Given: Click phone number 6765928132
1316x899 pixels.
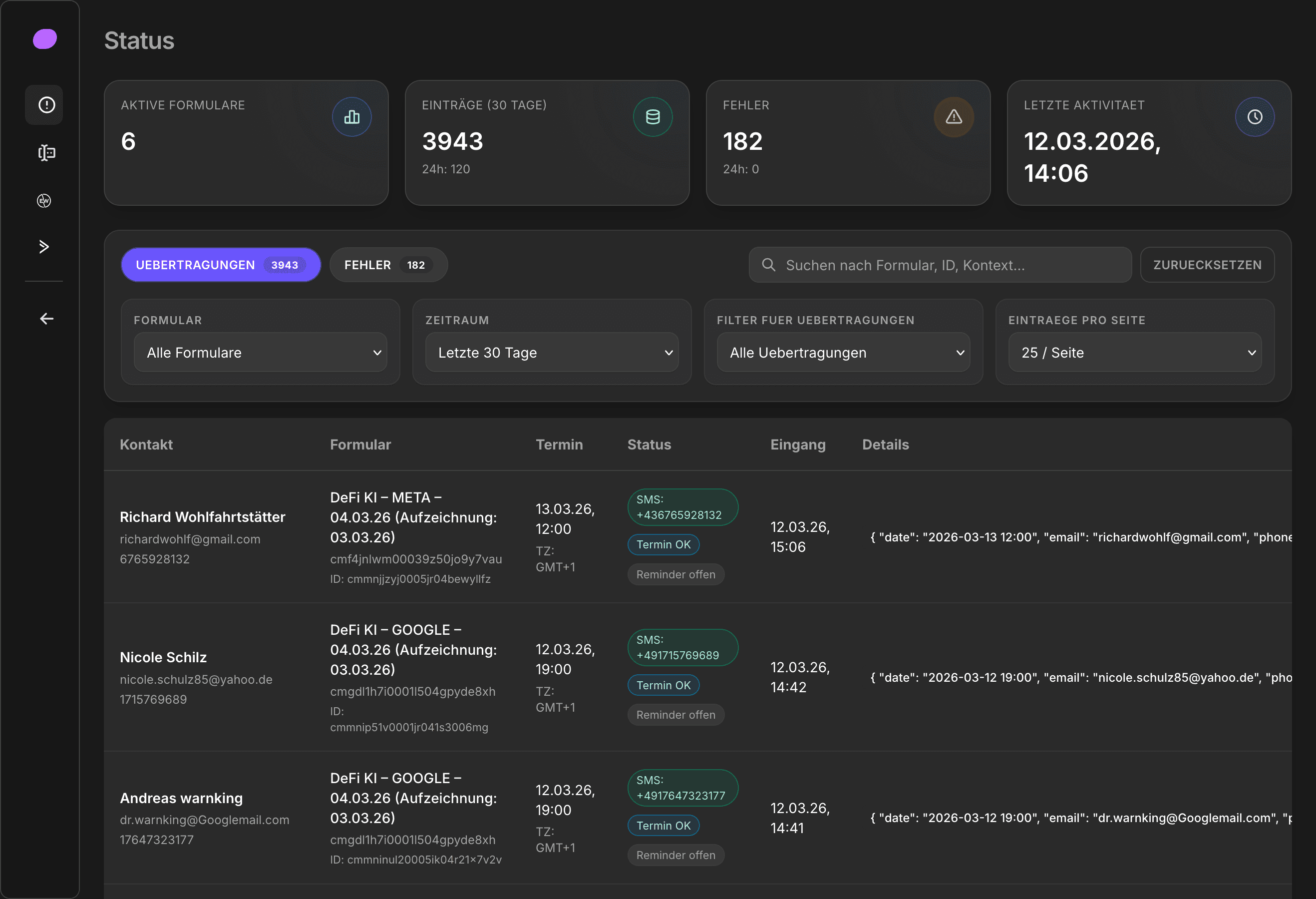Looking at the screenshot, I should [x=155, y=559].
